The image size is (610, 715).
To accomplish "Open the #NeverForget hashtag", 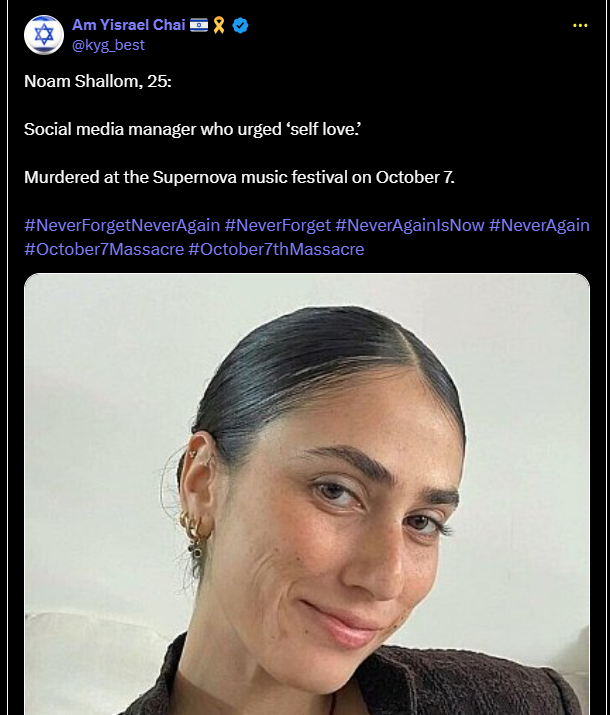I will point(278,225).
